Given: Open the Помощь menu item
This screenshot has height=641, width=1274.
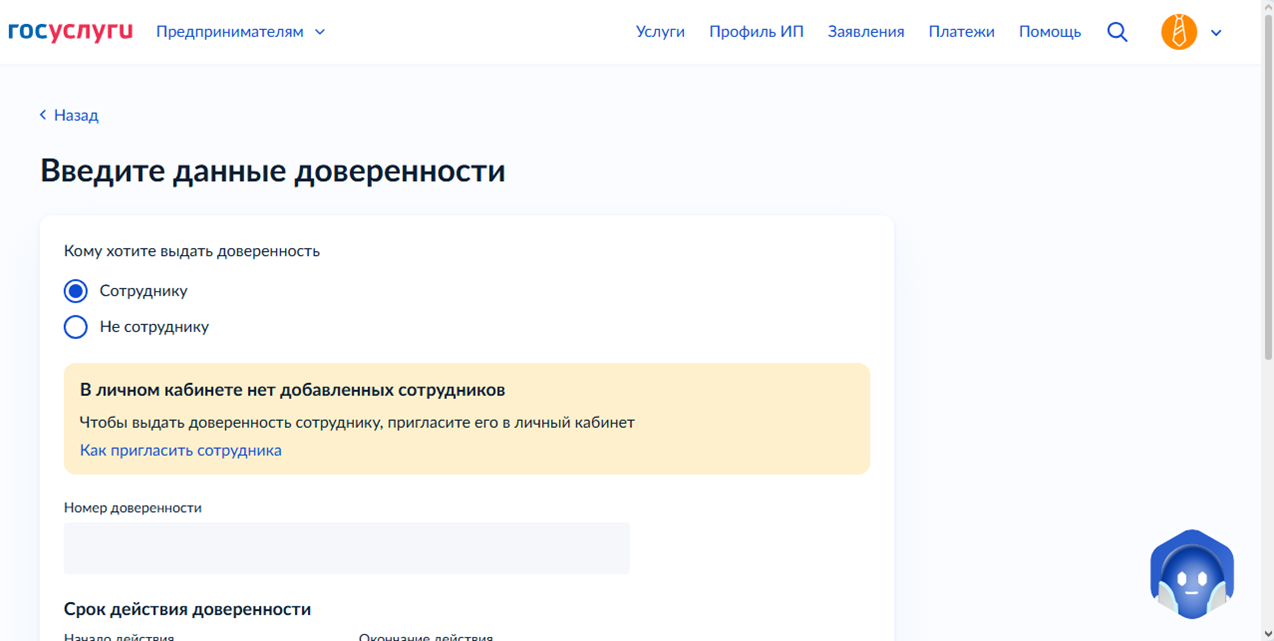Looking at the screenshot, I should 1050,32.
